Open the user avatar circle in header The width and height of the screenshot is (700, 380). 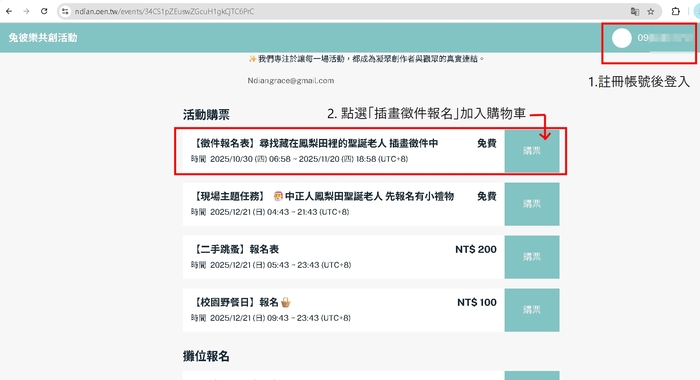point(621,38)
